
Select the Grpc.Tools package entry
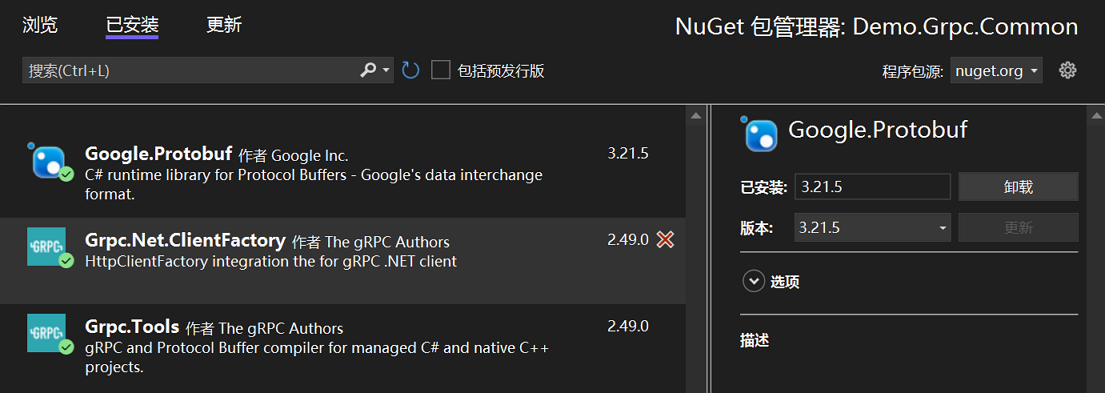[x=342, y=347]
